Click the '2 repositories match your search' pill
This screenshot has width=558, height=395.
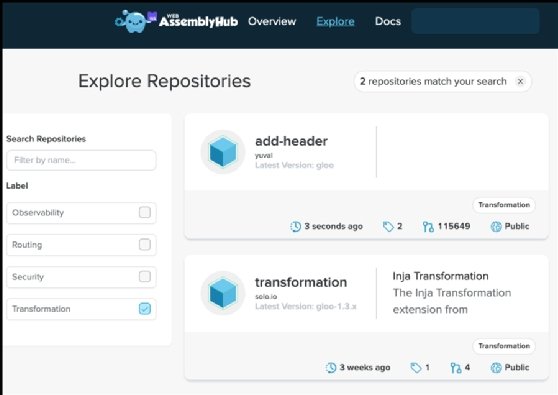(442, 81)
